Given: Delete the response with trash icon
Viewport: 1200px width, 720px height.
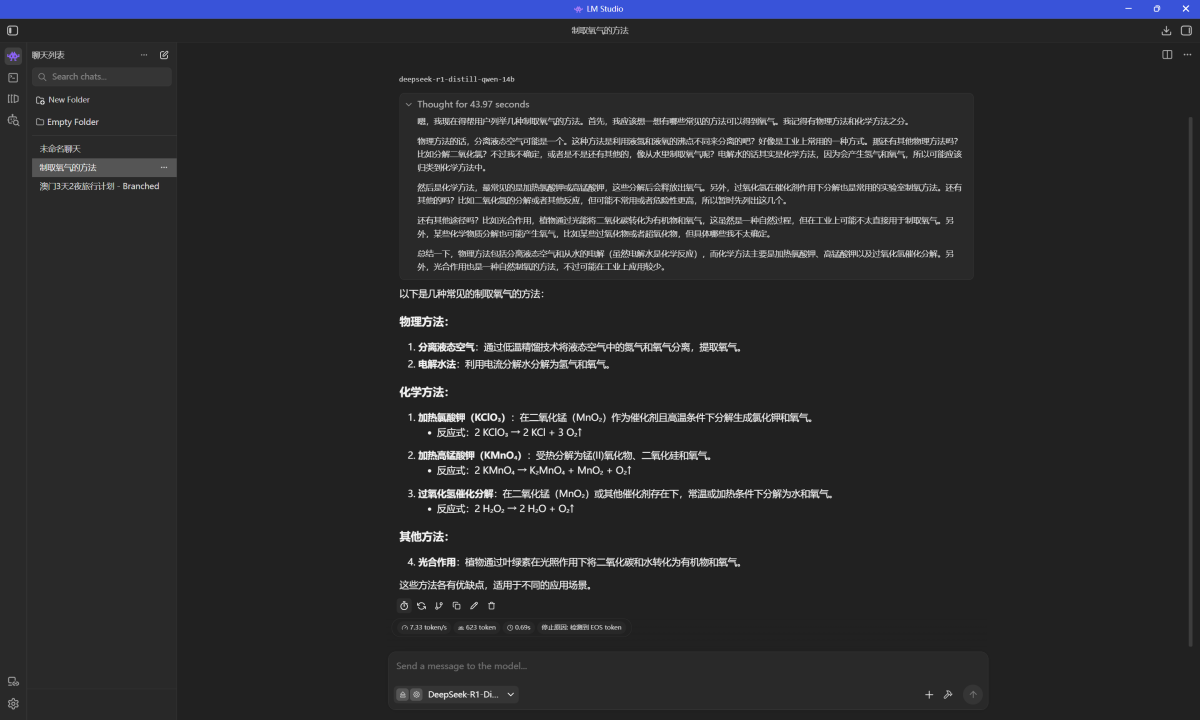Looking at the screenshot, I should tap(491, 606).
